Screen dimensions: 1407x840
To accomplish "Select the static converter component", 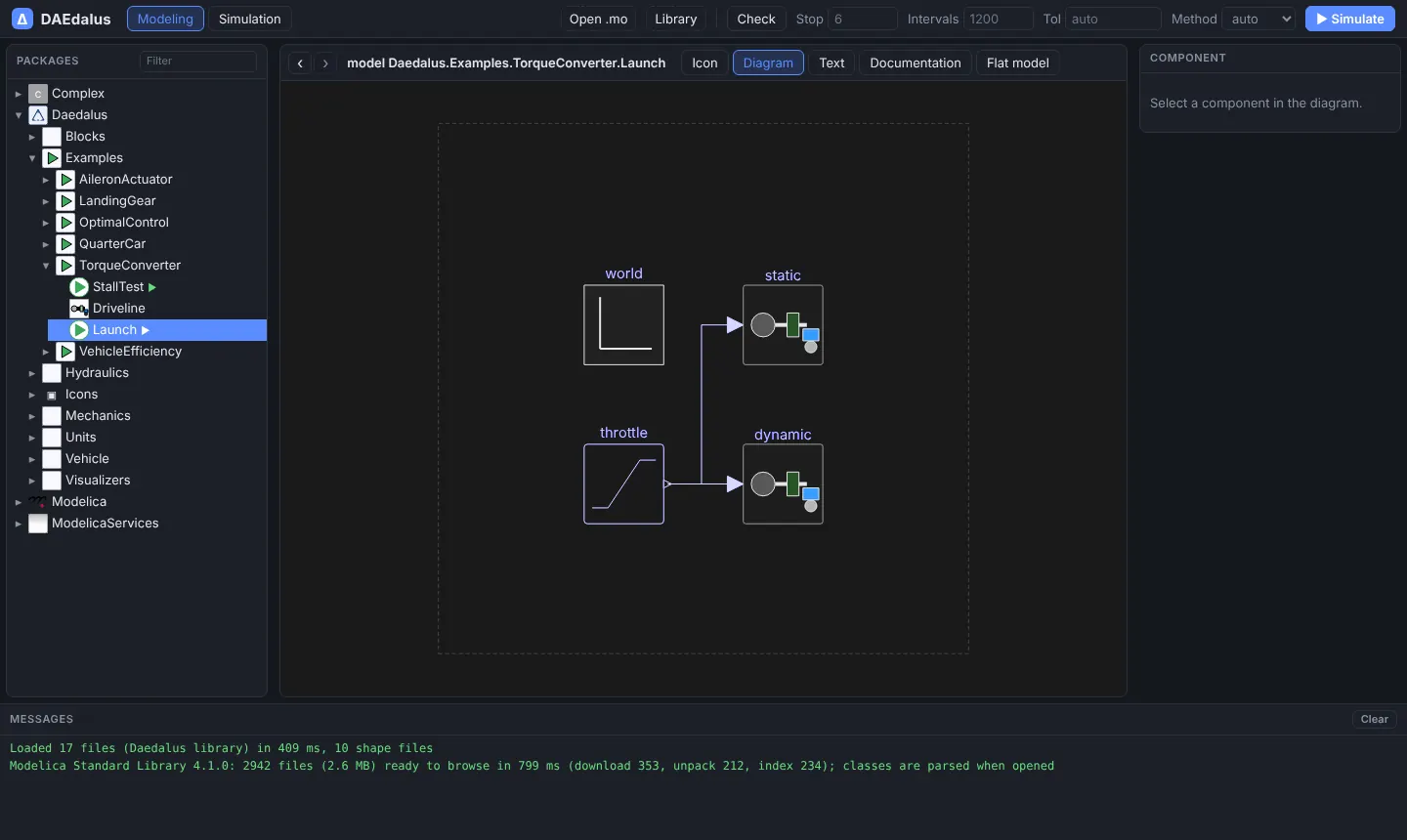I will [783, 325].
